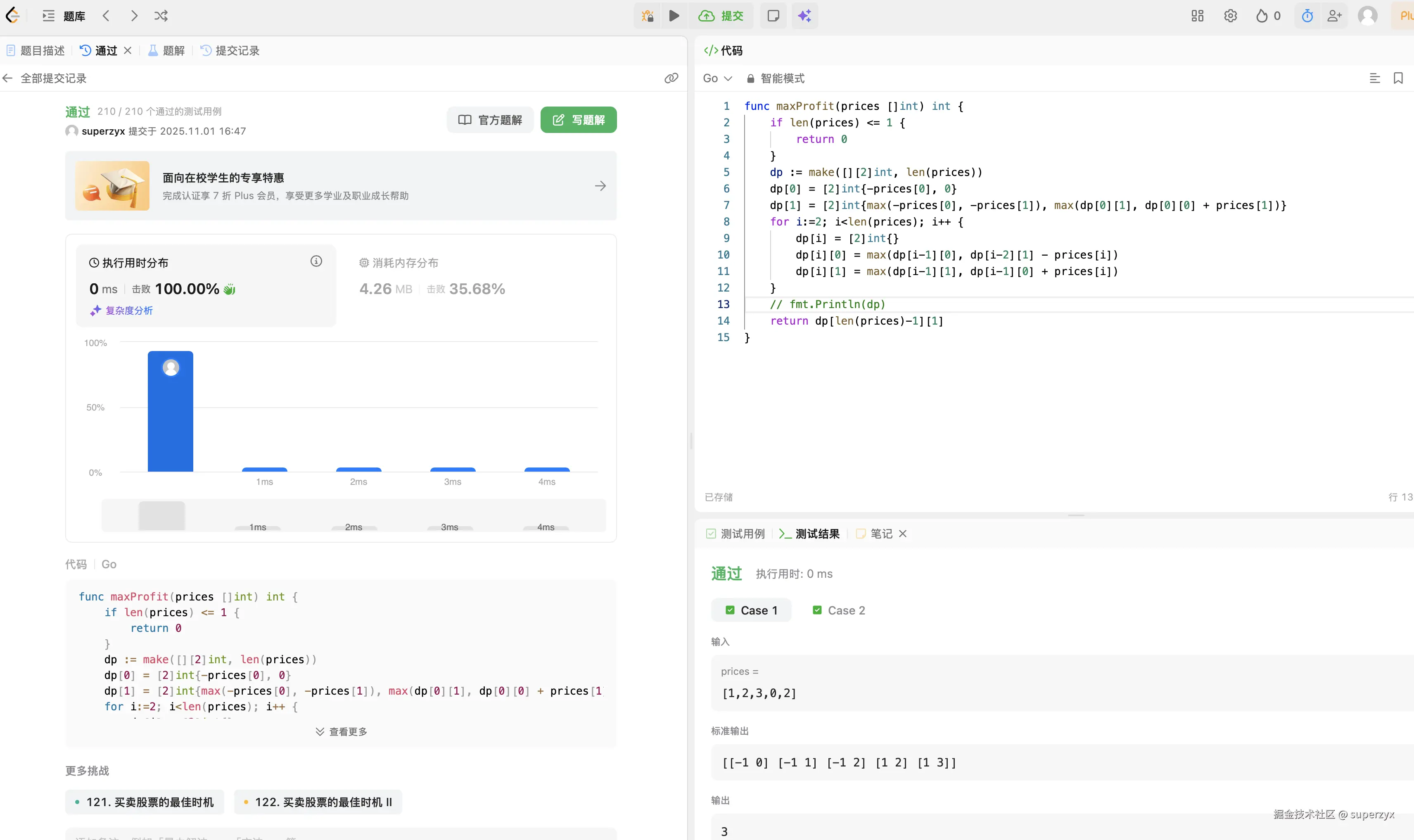Shuffle to a random problem
Viewport: 1414px width, 840px height.
(161, 16)
